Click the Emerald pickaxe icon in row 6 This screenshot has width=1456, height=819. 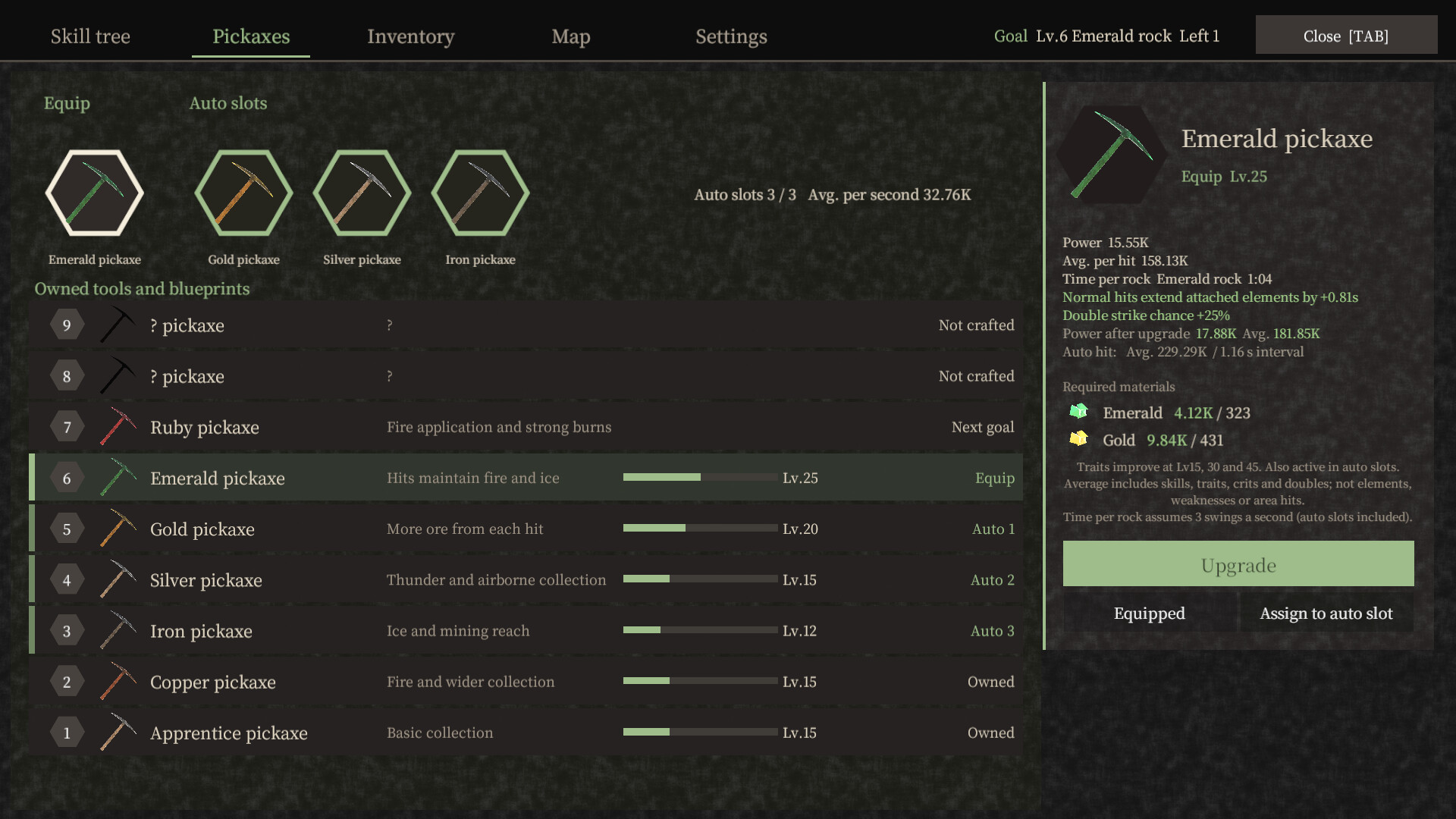pos(118,478)
